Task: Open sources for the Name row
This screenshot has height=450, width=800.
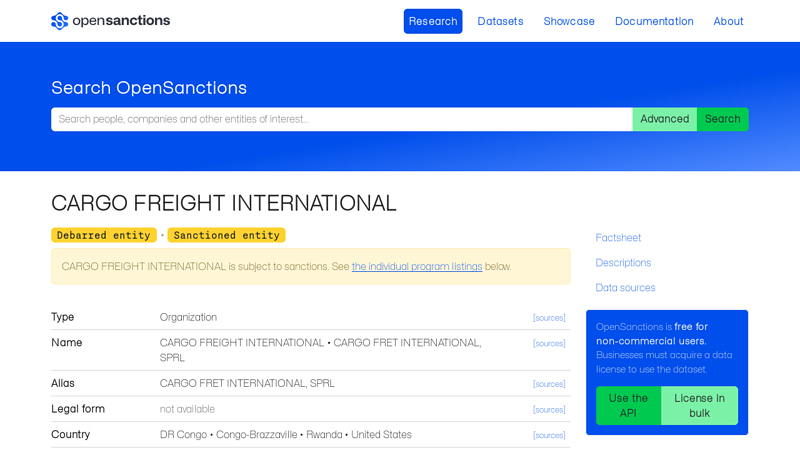Action: tap(549, 343)
